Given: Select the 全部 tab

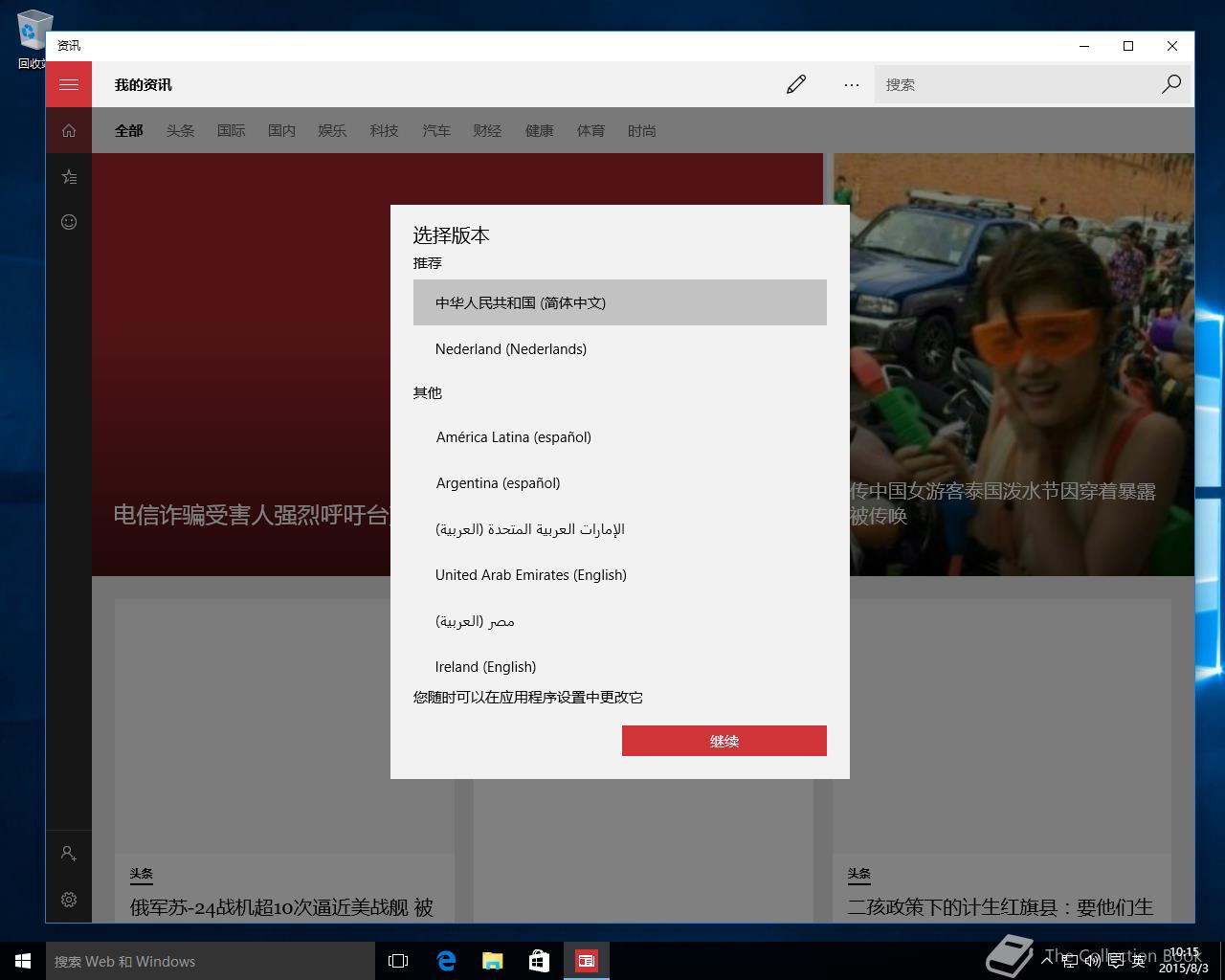Looking at the screenshot, I should coord(129,131).
